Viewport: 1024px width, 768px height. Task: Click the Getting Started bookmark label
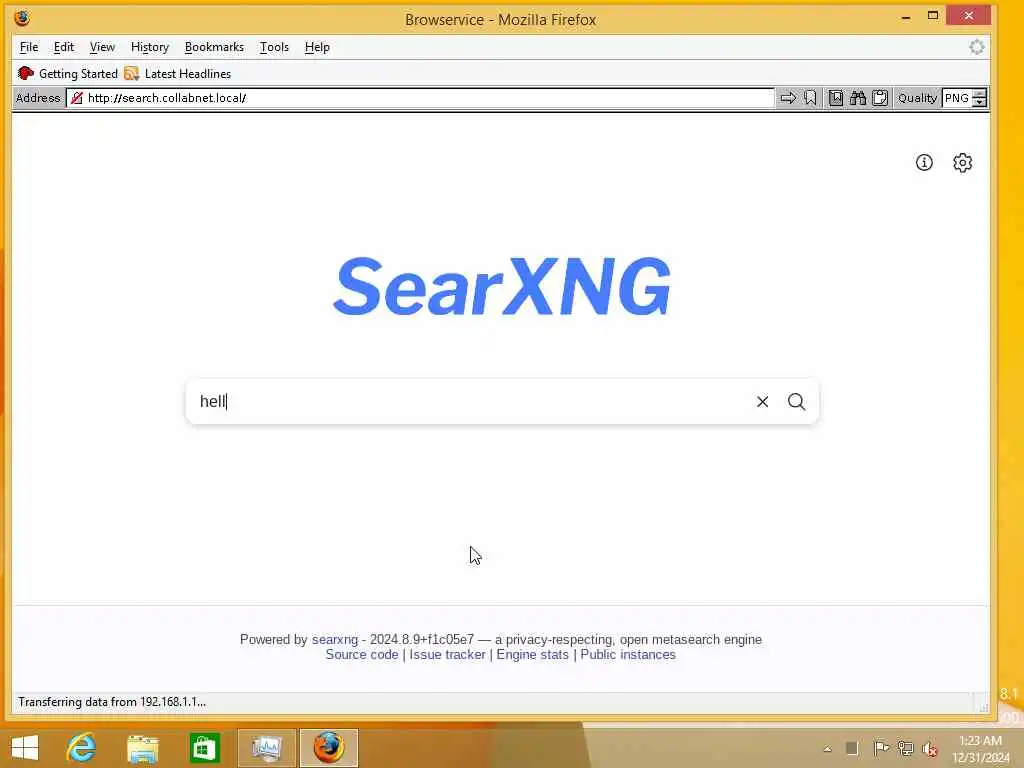[x=78, y=74]
